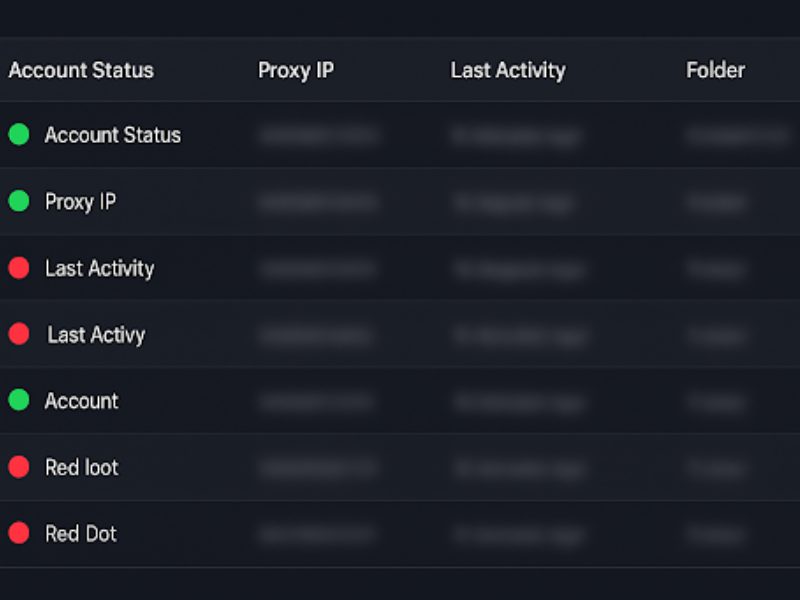Screen dimensions: 800x600
Task: Select the Red Dot row label
Action: (81, 533)
